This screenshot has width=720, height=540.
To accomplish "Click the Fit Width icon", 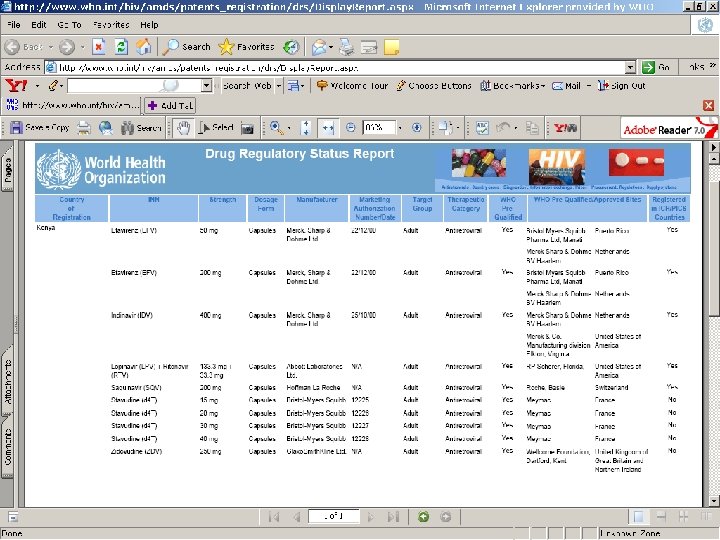I will tap(328, 128).
